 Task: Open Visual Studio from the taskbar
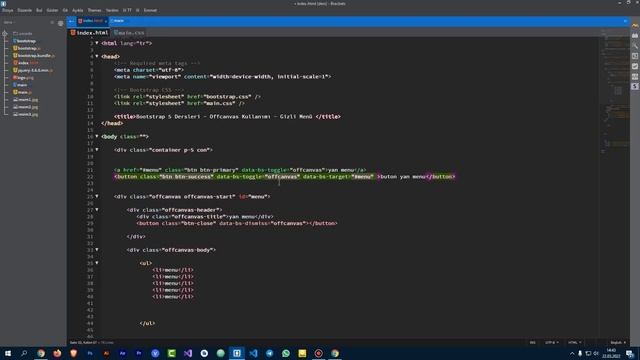[x=188, y=353]
